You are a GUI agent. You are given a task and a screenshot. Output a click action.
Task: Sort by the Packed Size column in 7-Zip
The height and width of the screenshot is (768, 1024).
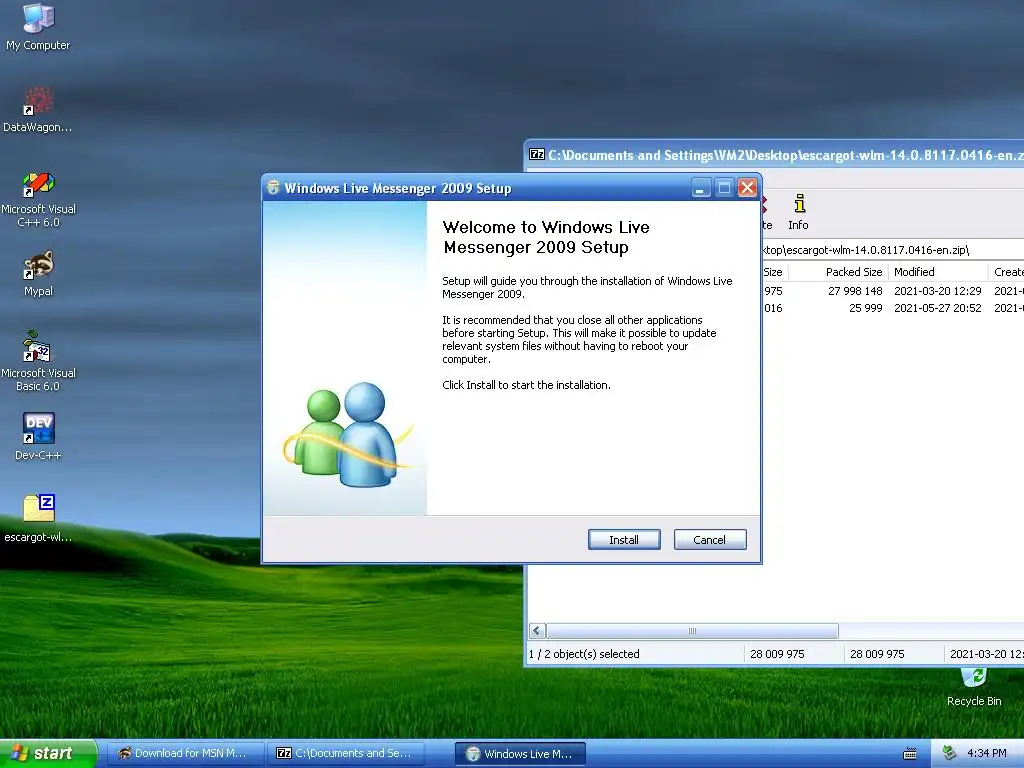point(837,272)
